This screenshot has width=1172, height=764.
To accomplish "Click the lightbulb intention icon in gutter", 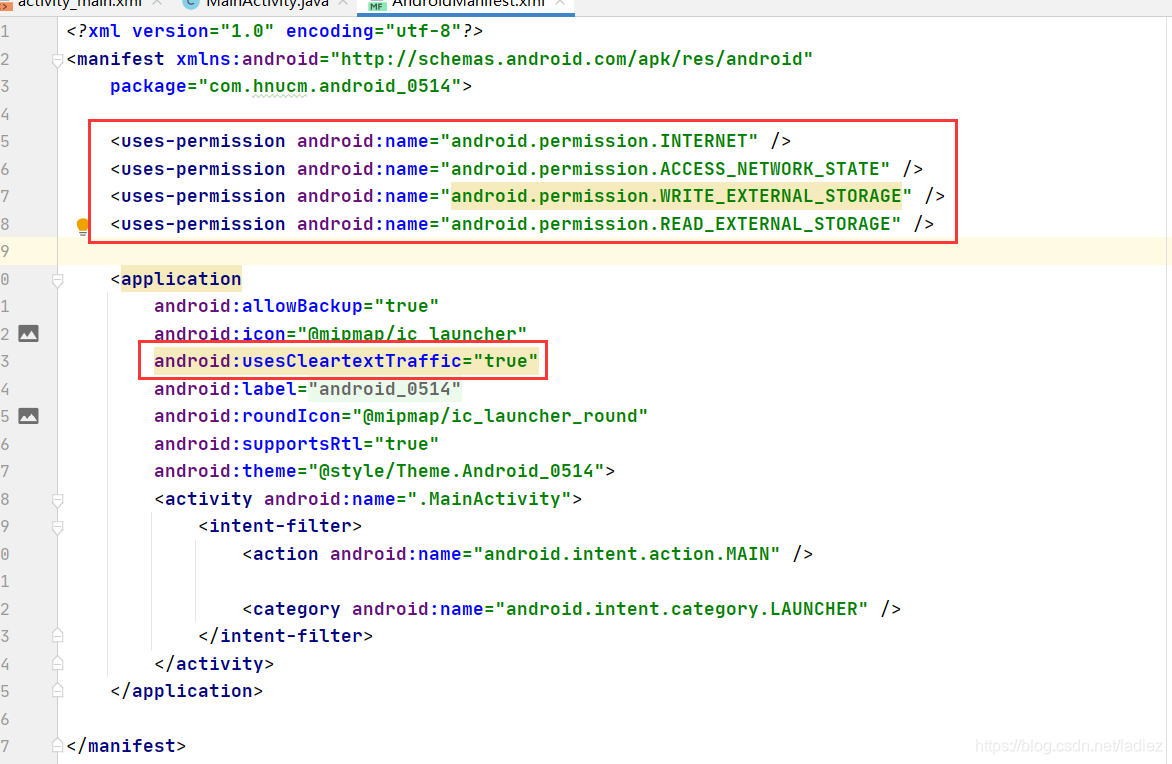I will (82, 227).
